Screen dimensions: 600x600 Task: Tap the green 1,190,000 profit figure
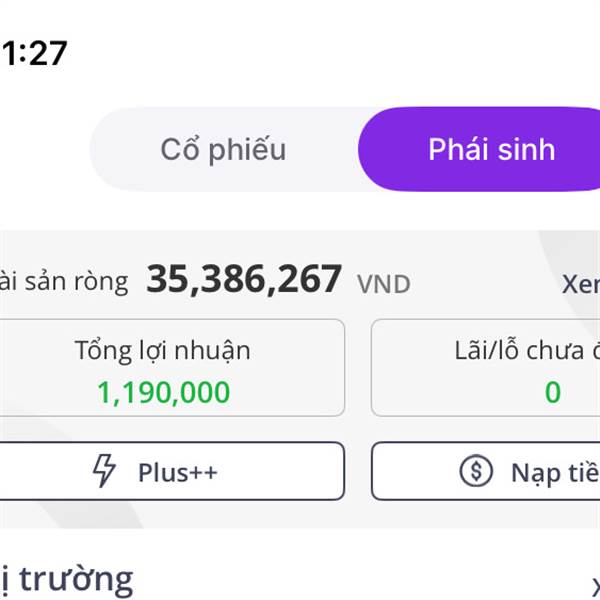click(x=163, y=392)
